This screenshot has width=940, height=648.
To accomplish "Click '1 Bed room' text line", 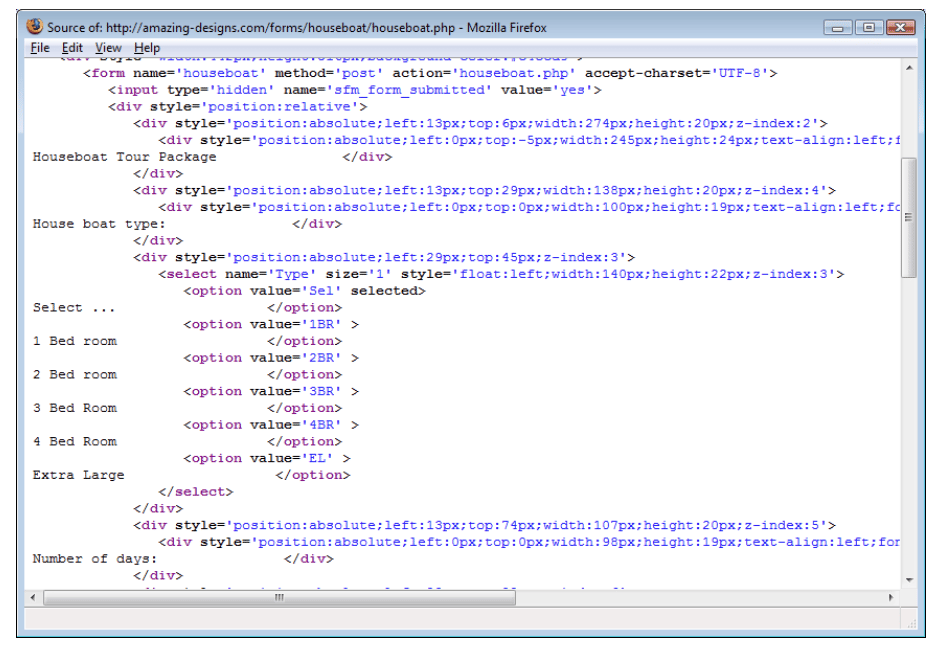I will point(75,342).
